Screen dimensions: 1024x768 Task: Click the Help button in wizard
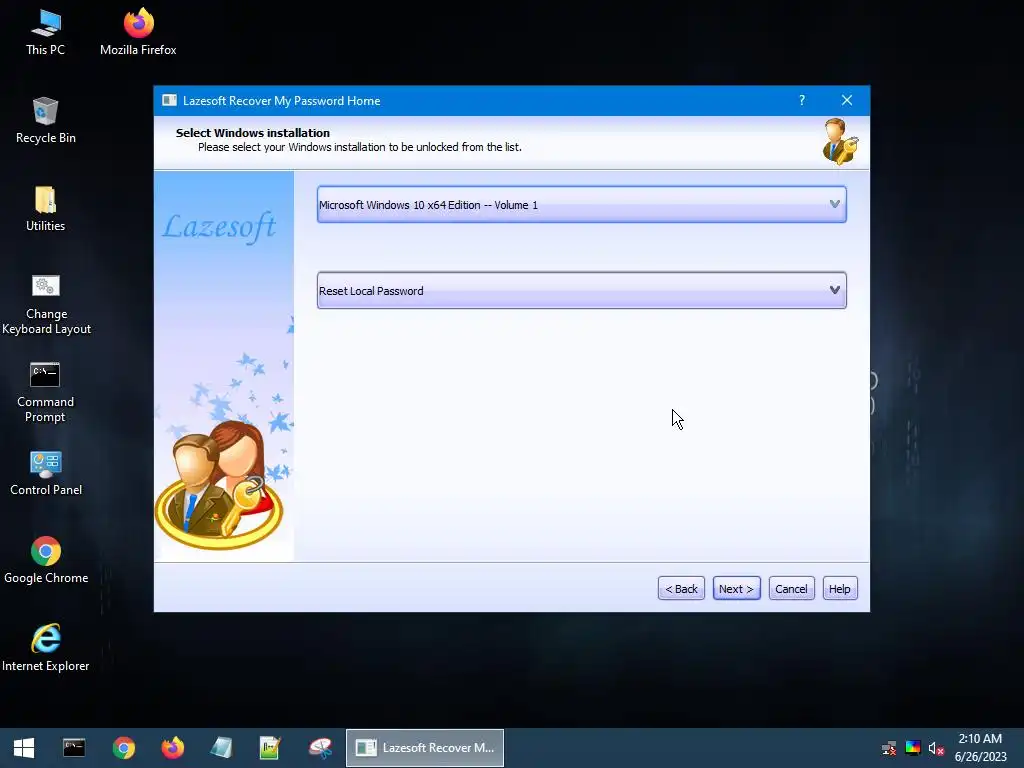click(840, 588)
